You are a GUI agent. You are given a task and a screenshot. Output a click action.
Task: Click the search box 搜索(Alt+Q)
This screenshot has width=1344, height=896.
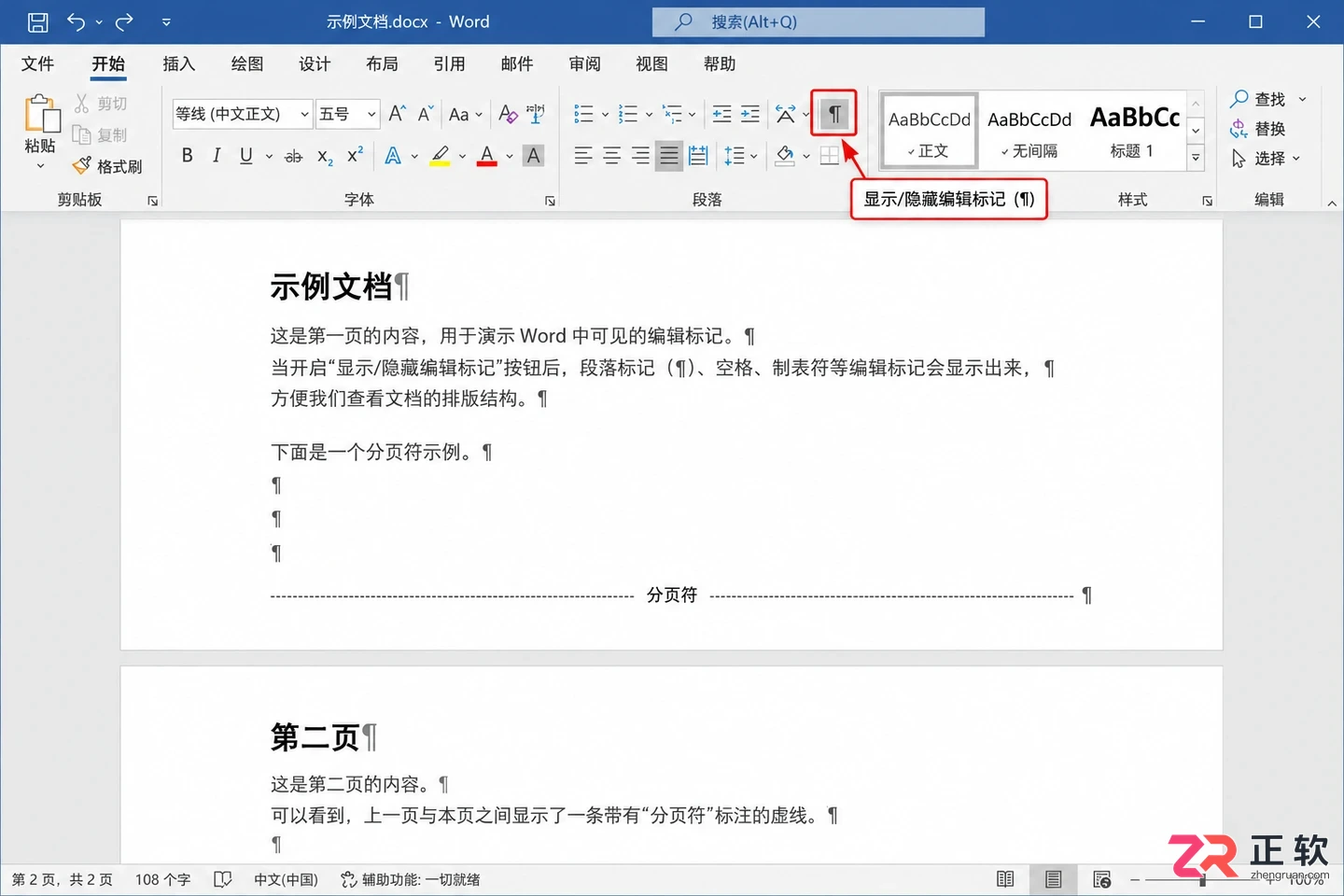819,21
